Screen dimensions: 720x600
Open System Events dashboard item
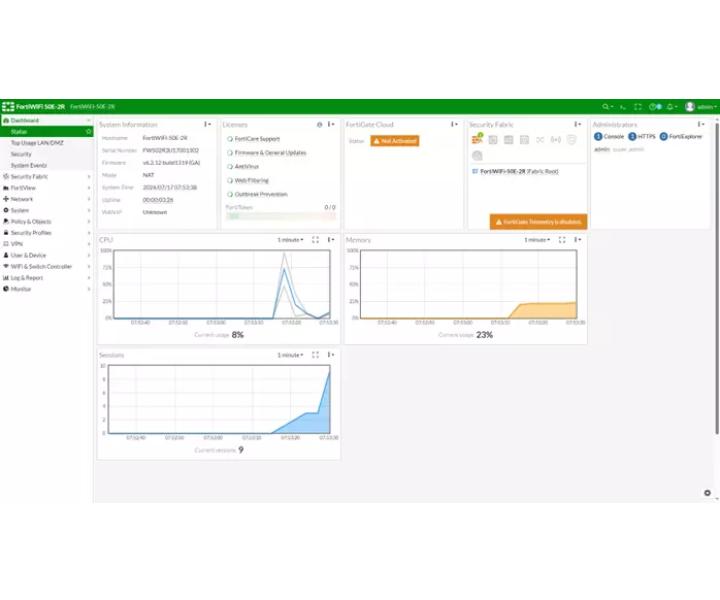[x=29, y=165]
